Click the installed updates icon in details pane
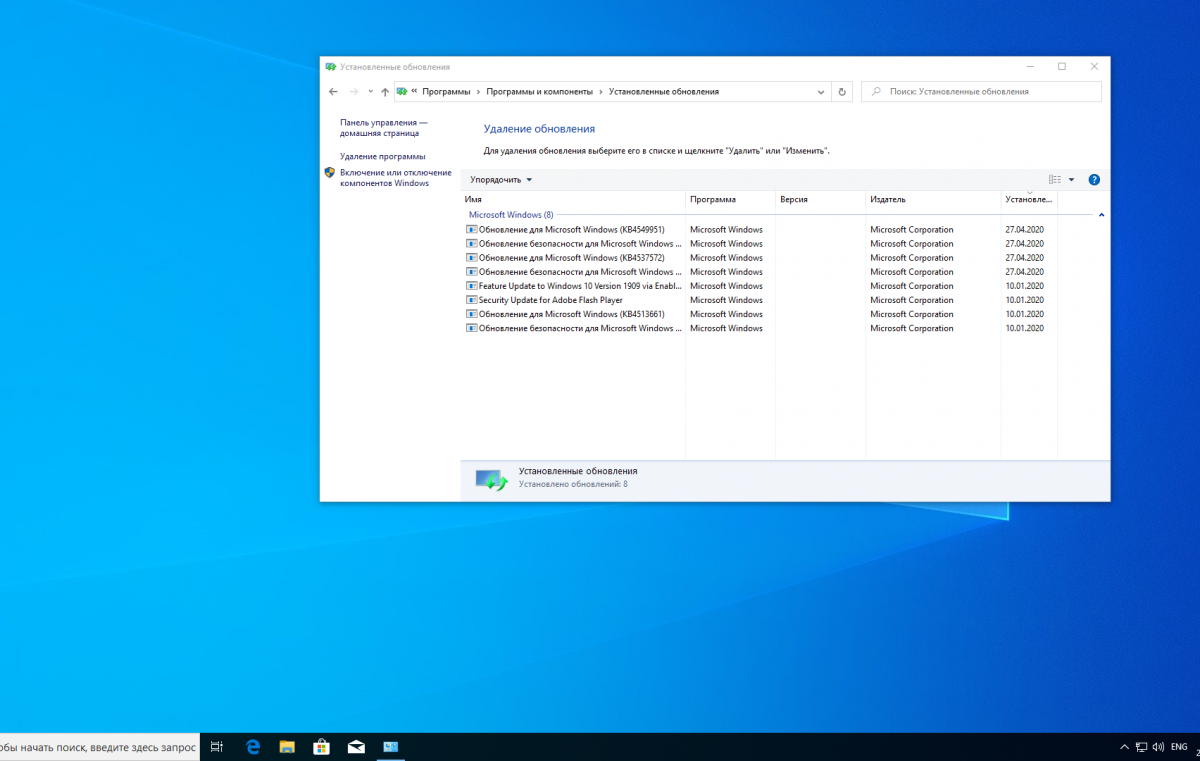 pos(491,480)
